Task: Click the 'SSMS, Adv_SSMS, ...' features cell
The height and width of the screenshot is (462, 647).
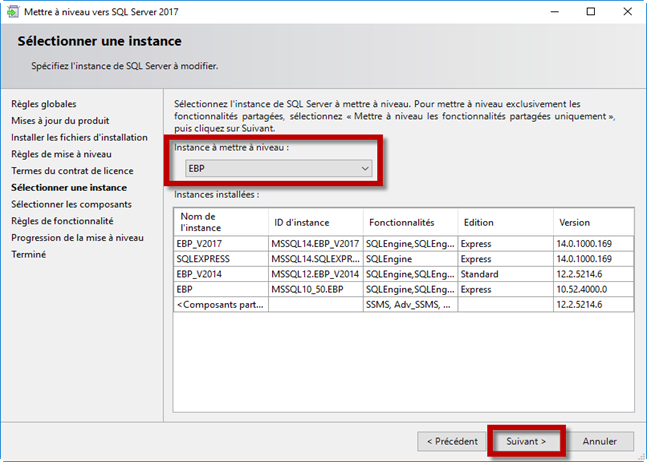Action: [410, 305]
